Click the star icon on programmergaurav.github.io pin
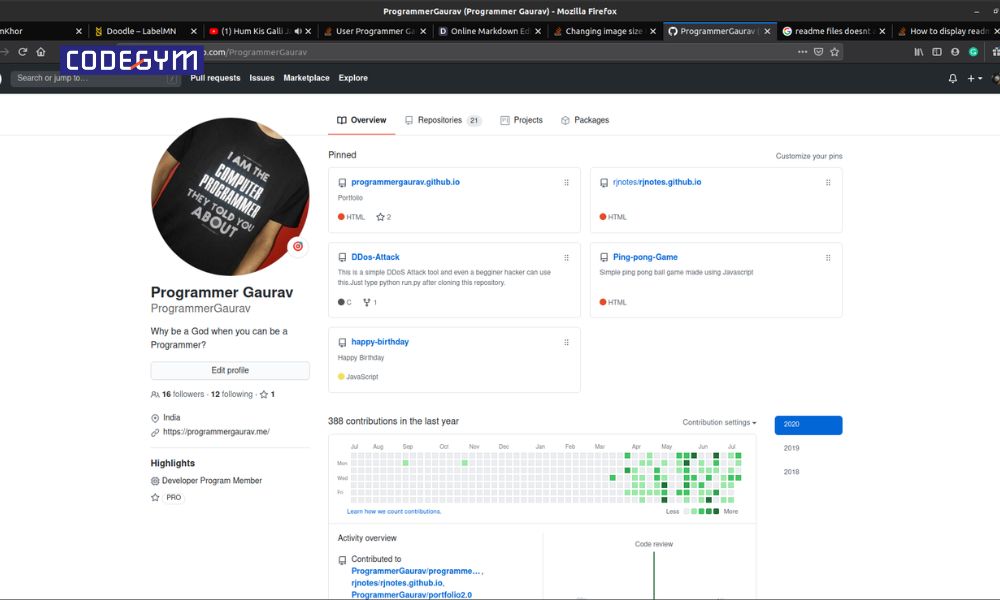 [381, 216]
